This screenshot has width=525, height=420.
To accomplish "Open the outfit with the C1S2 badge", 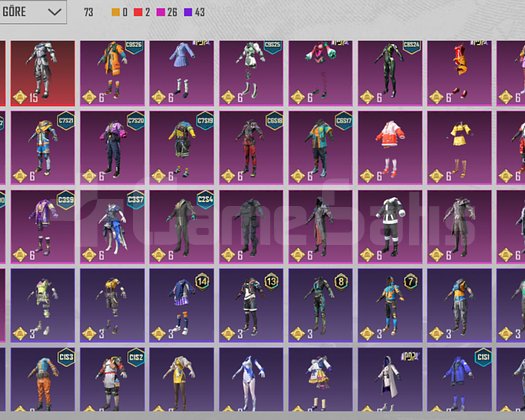I will (x=112, y=379).
